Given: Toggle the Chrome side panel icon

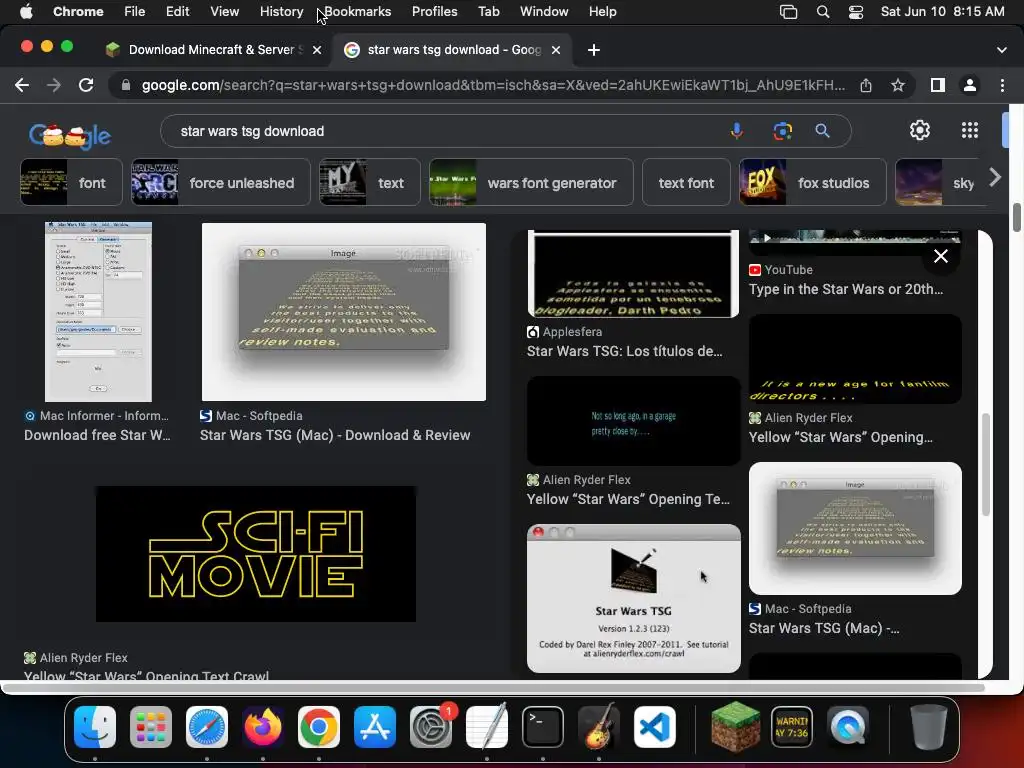Looking at the screenshot, I should pyautogui.click(x=938, y=85).
